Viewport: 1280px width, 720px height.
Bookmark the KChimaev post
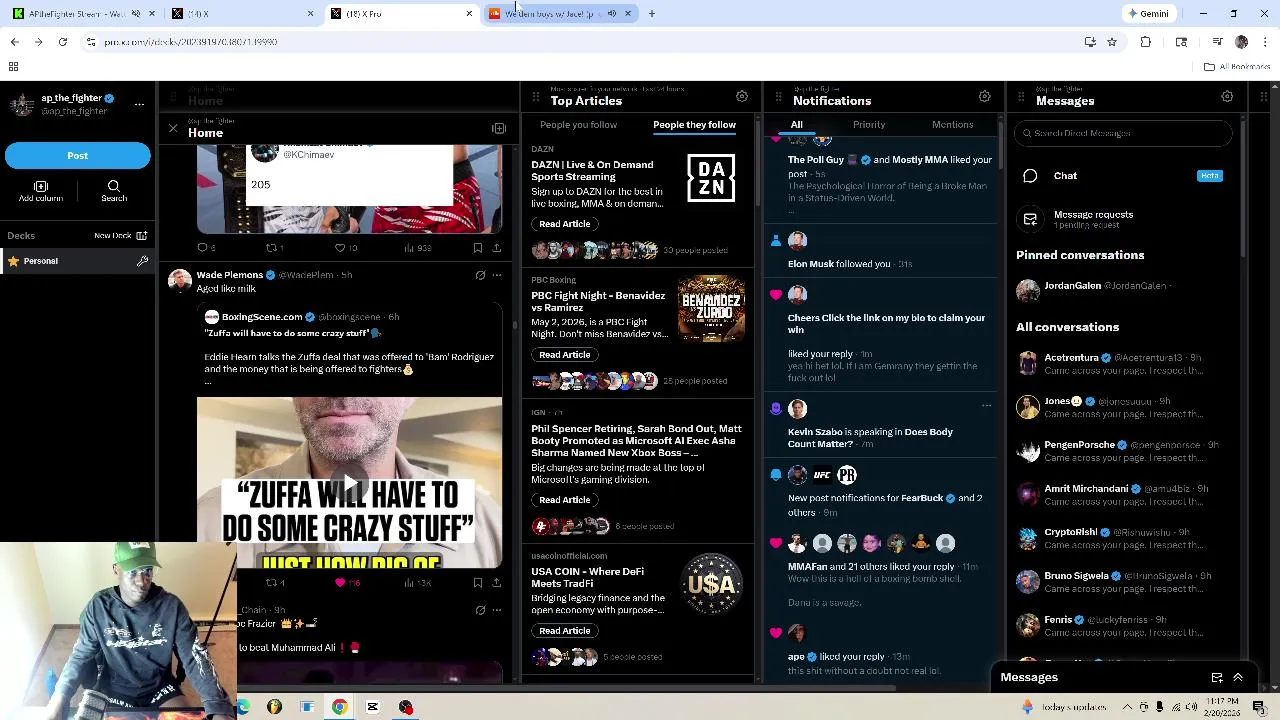[x=477, y=248]
